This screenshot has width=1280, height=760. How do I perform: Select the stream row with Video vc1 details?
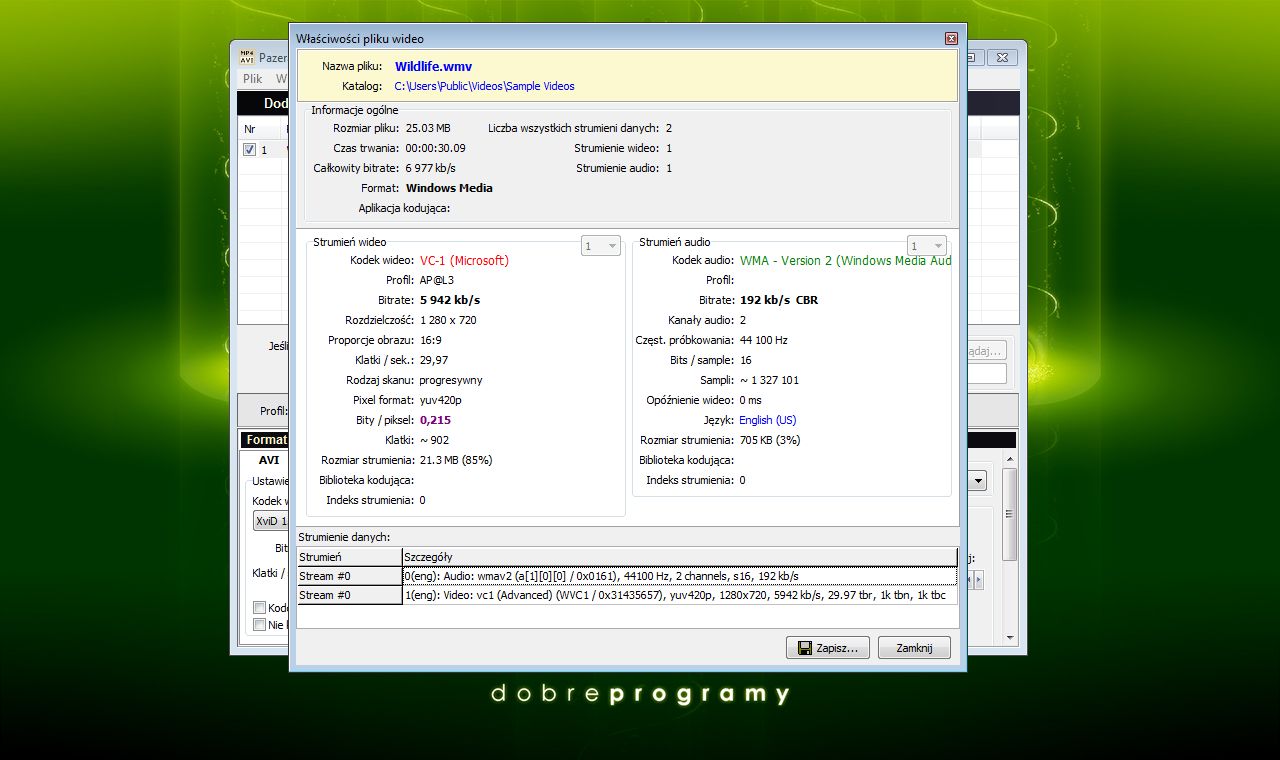(x=627, y=595)
